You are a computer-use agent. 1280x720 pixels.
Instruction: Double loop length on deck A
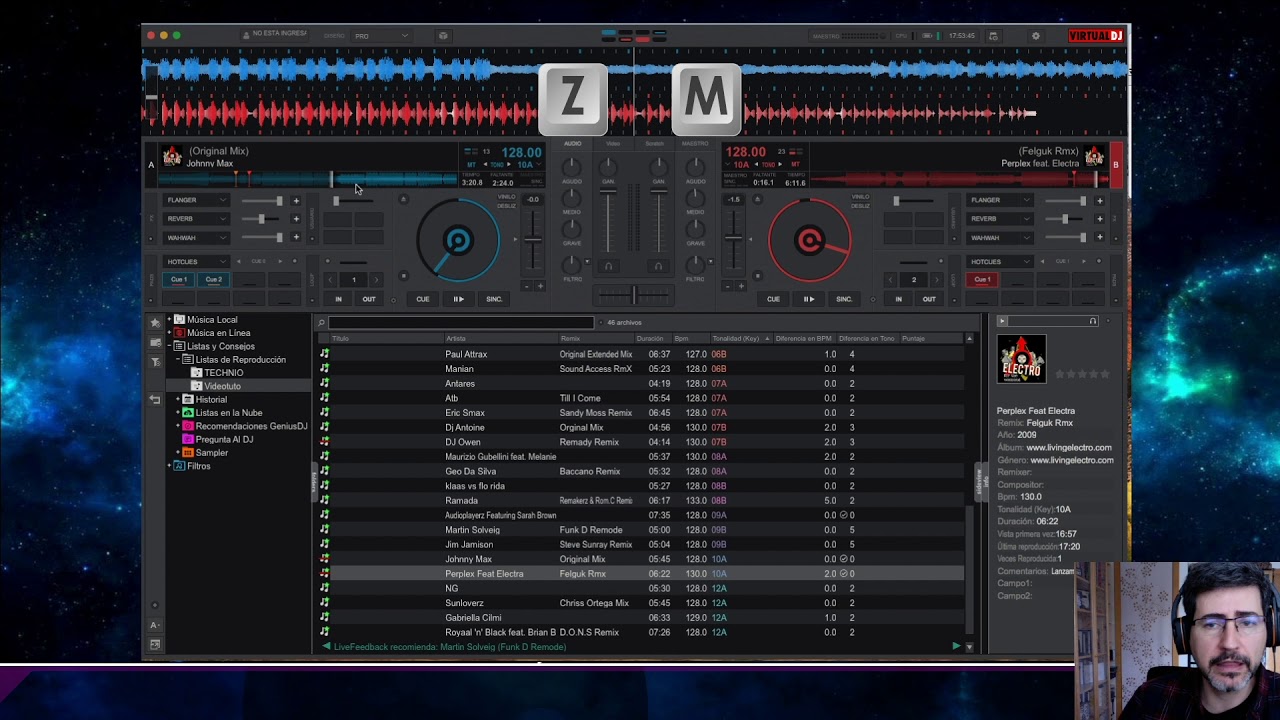376,280
